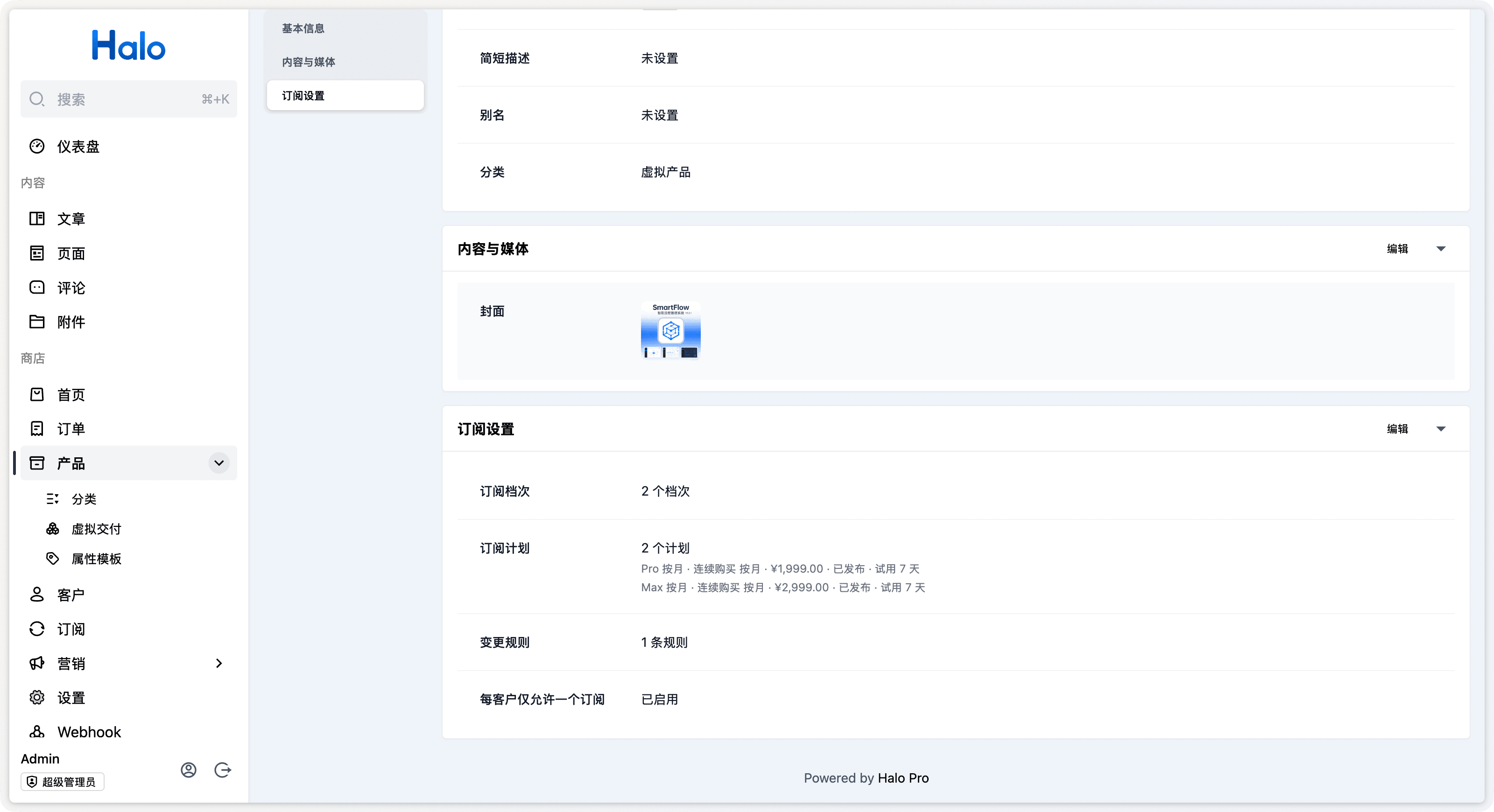This screenshot has width=1494, height=812.
Task: Click the 首页 shop bag icon
Action: [x=36, y=395]
